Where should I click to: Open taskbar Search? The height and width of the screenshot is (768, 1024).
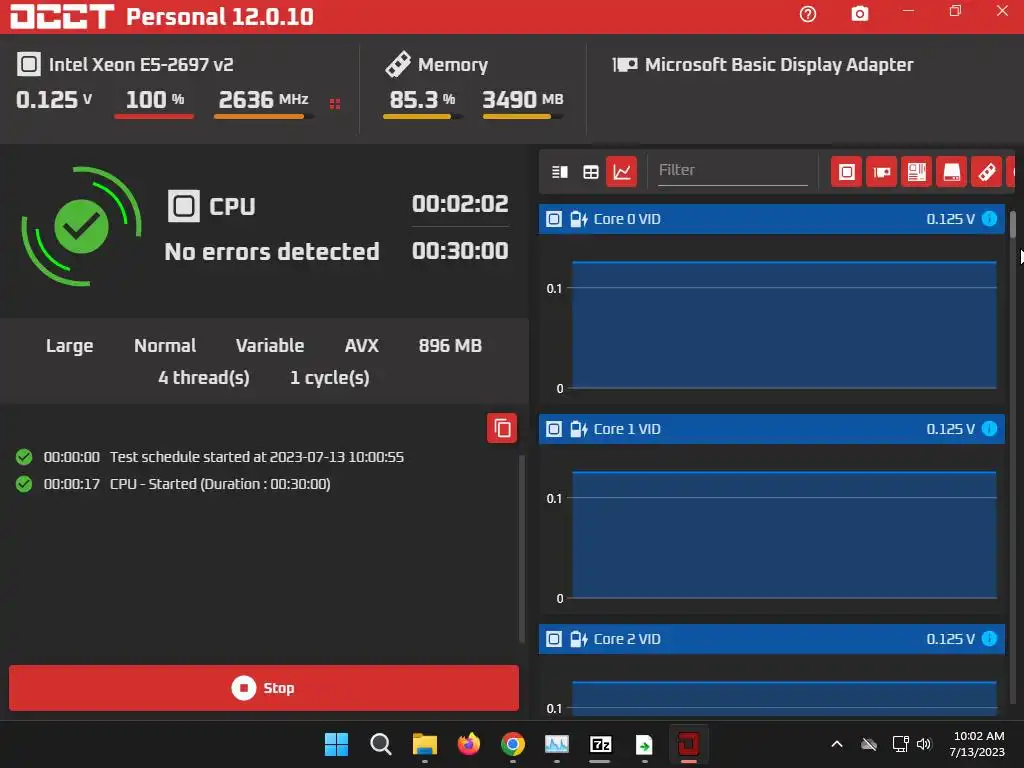[380, 744]
